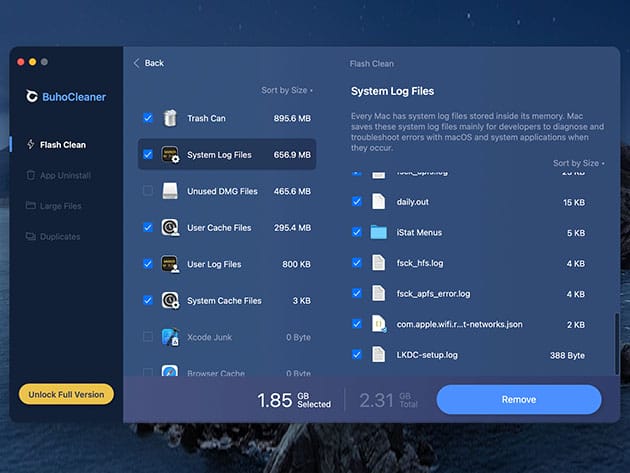Click the System Cache Files icon
Viewport: 630px width, 473px height.
click(x=171, y=301)
